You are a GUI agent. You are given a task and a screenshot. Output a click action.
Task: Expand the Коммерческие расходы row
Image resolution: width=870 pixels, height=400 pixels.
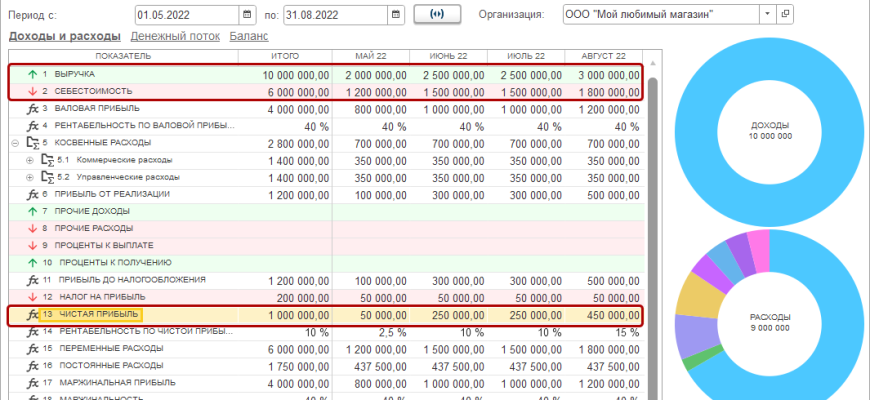[29, 160]
